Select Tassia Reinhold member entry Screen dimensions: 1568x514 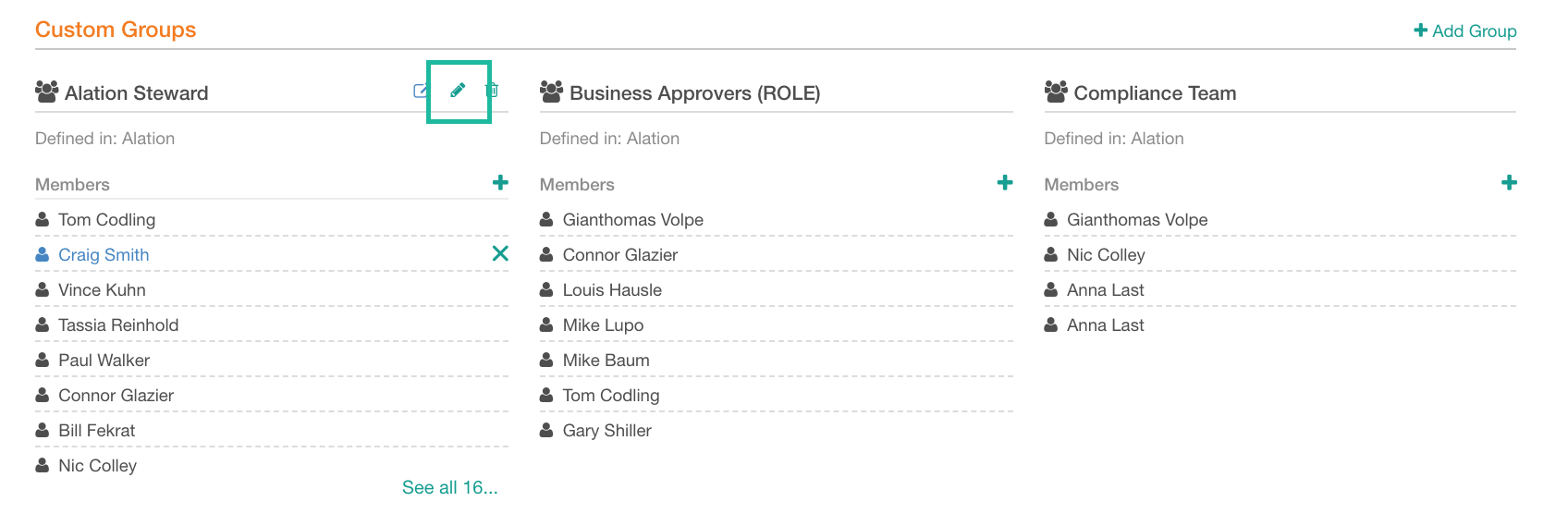click(x=272, y=325)
